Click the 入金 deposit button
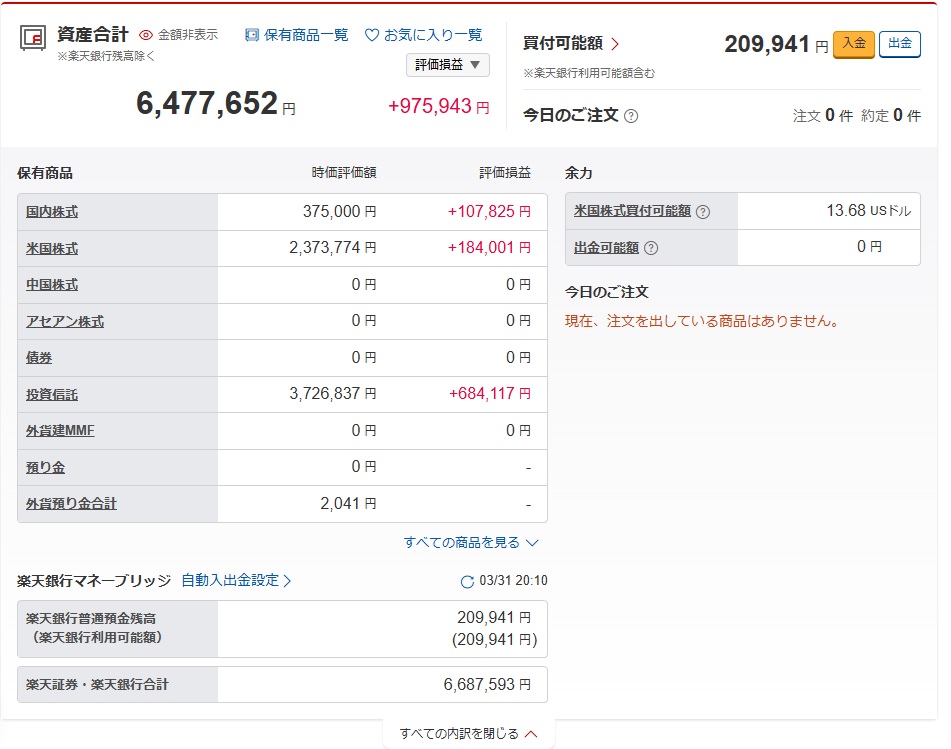Viewport: 951px width, 749px height. click(854, 44)
